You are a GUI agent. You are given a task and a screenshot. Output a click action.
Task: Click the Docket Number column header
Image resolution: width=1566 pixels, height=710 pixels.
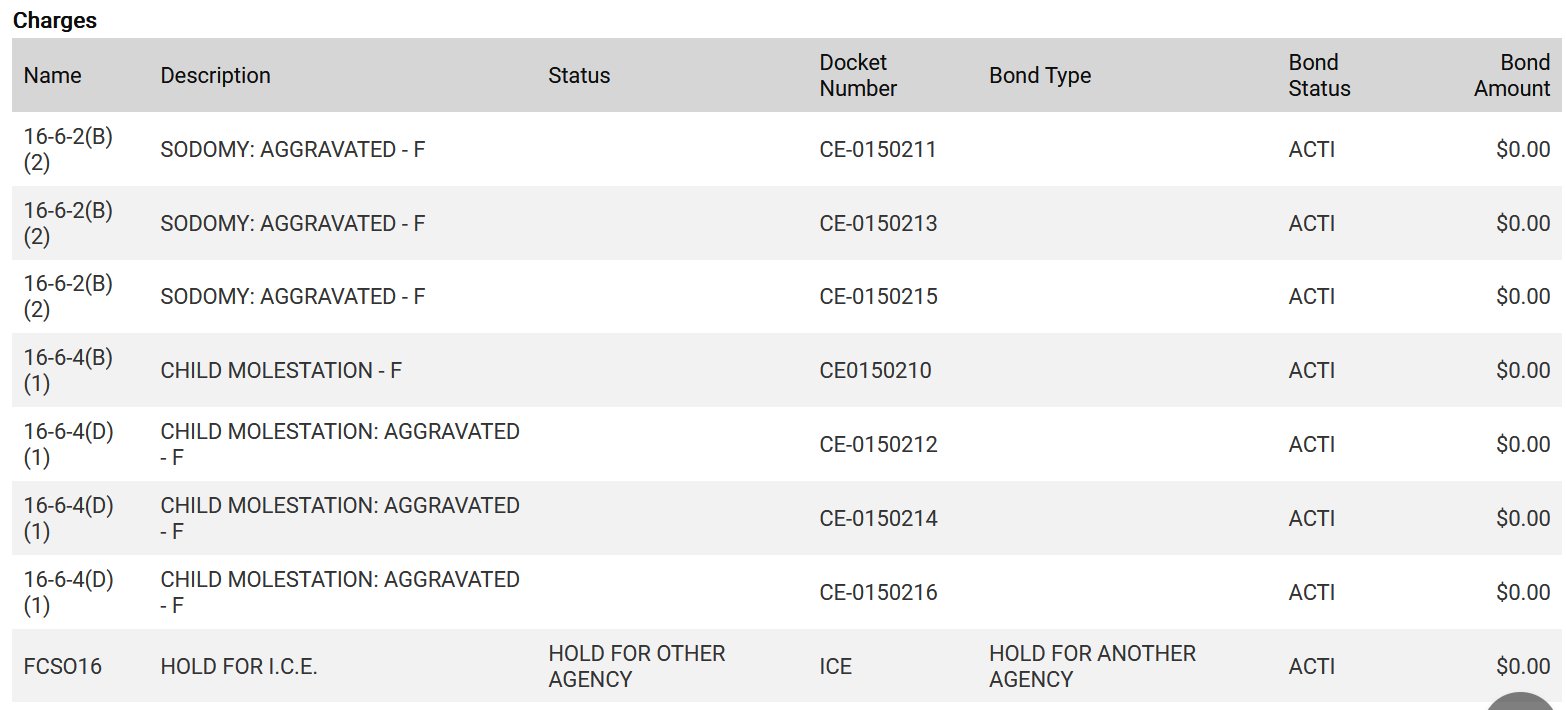click(x=858, y=75)
